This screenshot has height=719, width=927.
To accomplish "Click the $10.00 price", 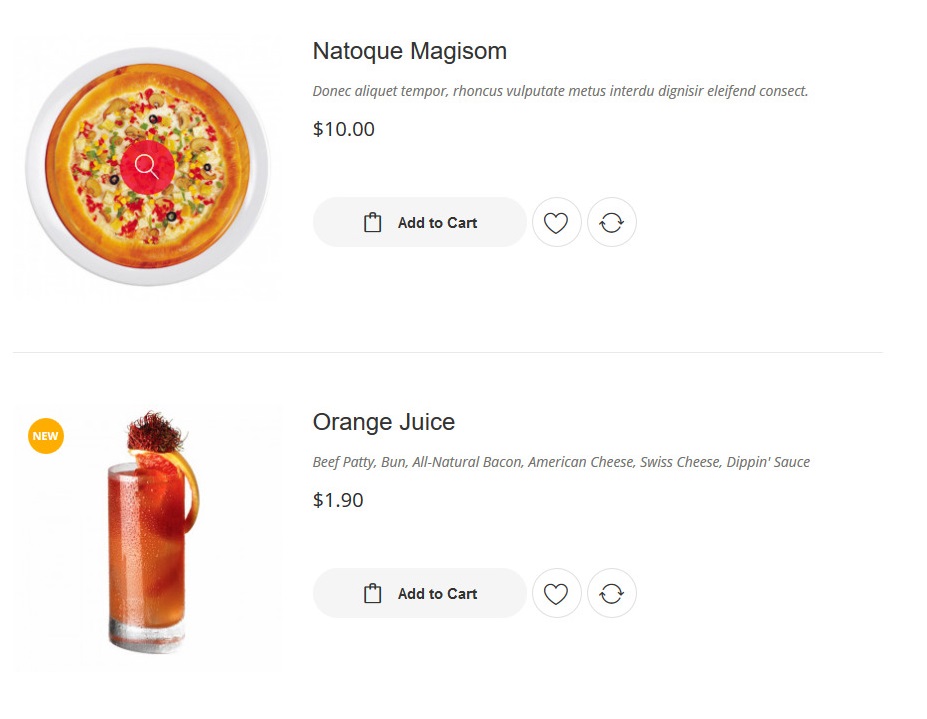I will 343,129.
